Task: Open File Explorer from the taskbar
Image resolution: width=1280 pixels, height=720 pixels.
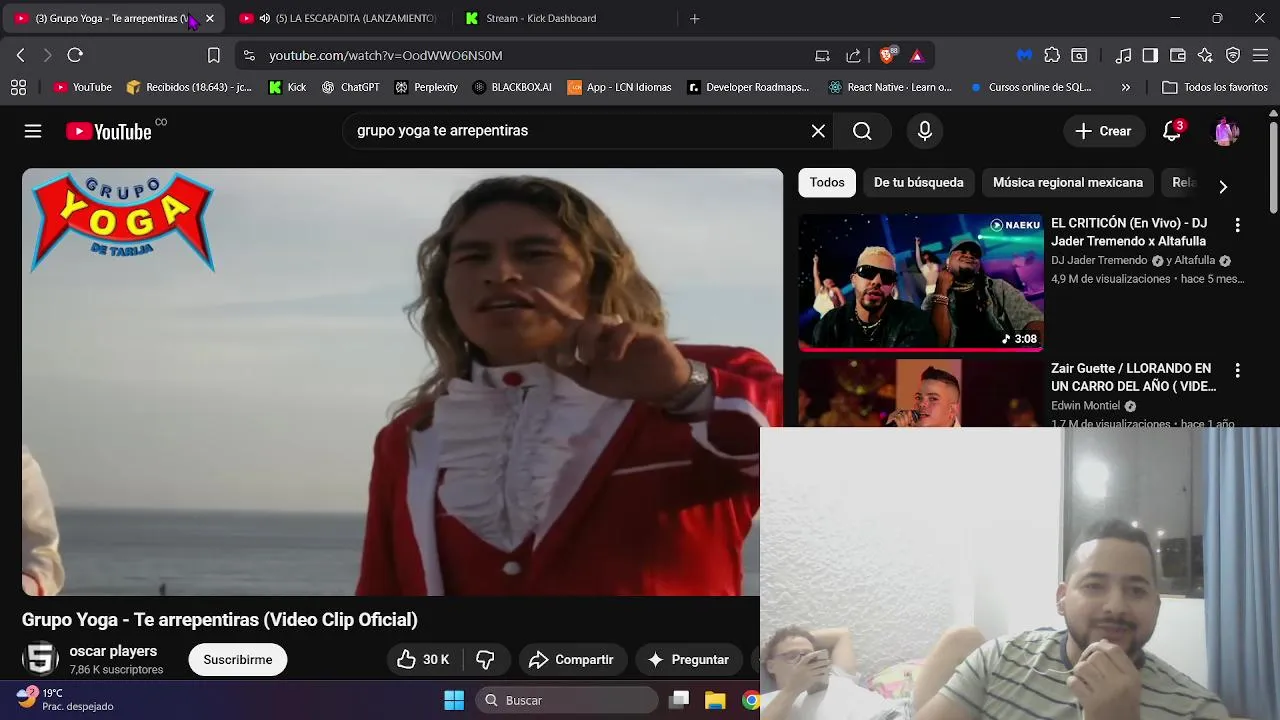Action: [x=715, y=700]
